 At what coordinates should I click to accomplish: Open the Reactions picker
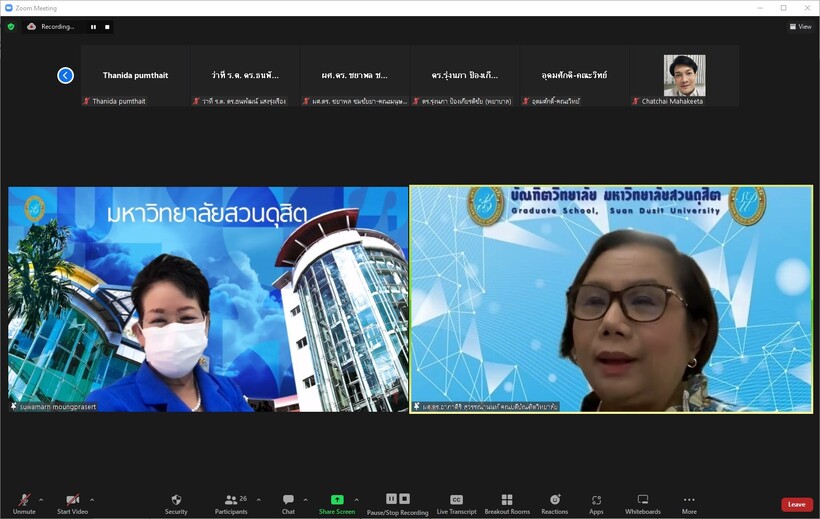555,501
